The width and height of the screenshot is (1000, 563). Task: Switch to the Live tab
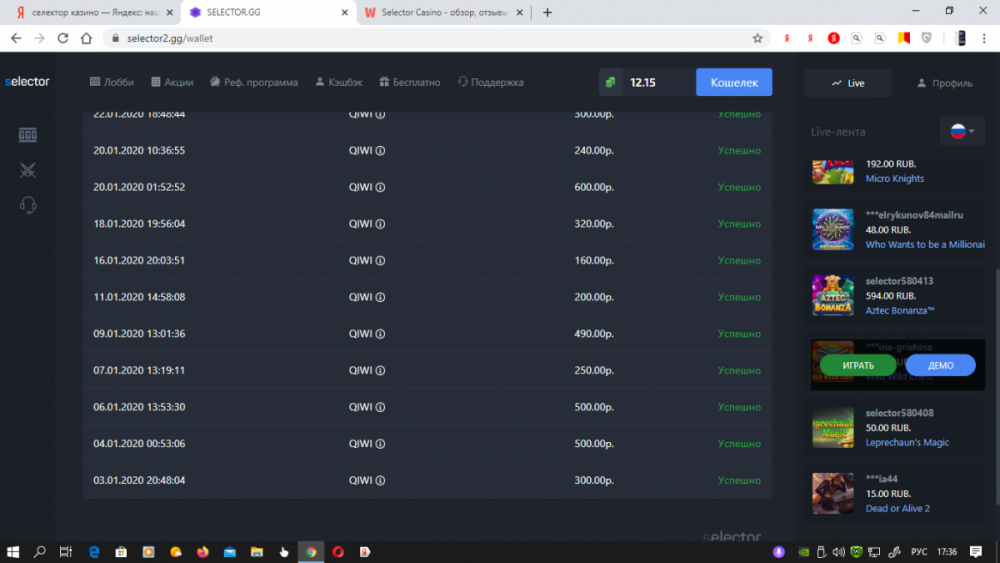tap(848, 83)
